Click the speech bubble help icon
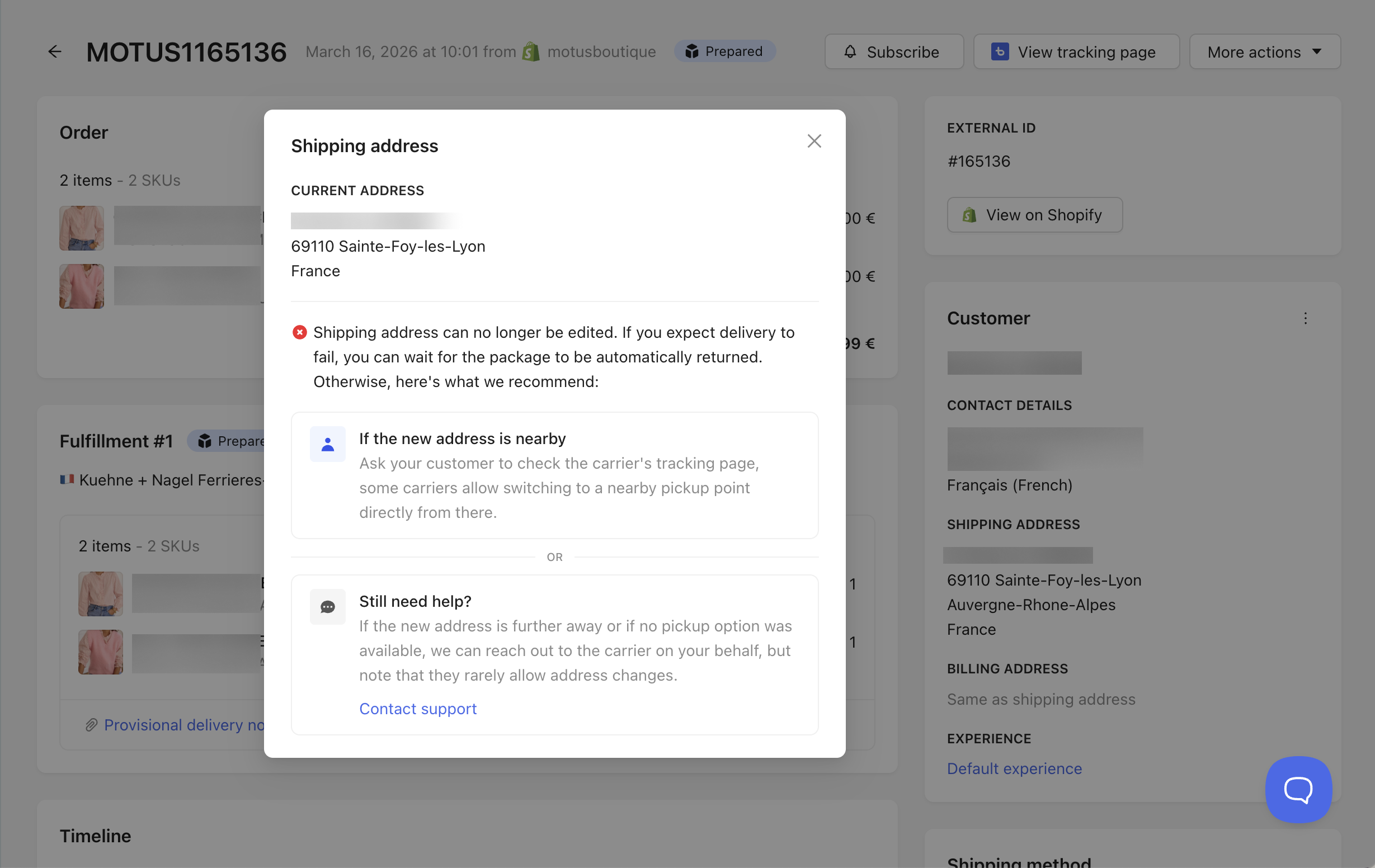The height and width of the screenshot is (868, 1375). (327, 606)
